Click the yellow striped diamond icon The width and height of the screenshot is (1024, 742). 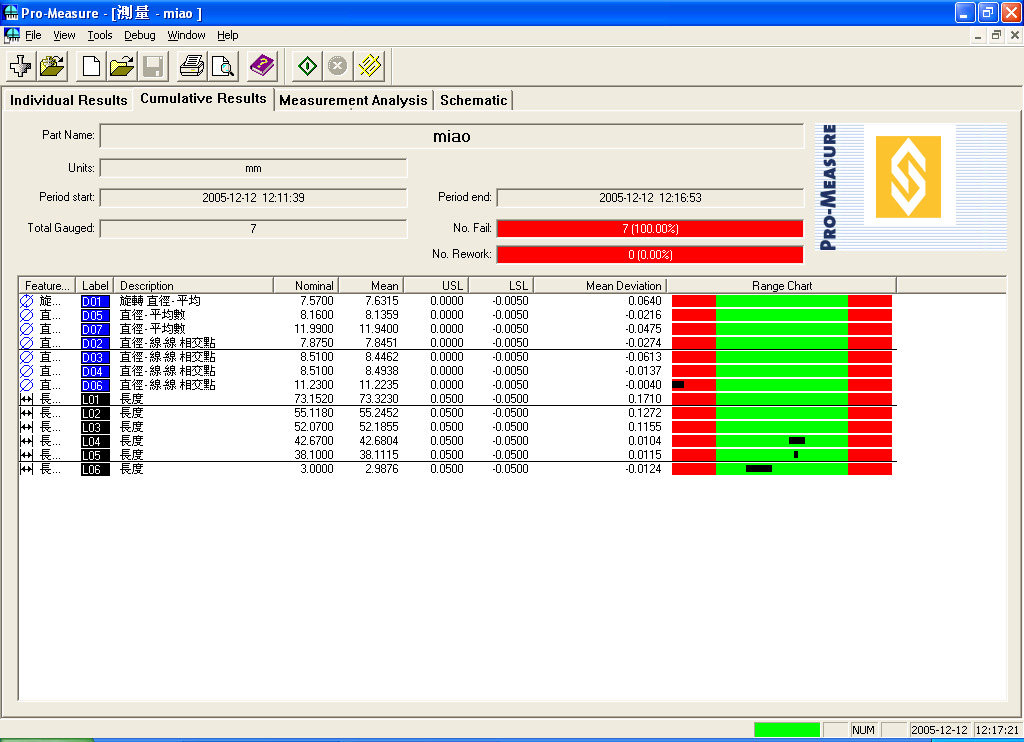click(370, 67)
